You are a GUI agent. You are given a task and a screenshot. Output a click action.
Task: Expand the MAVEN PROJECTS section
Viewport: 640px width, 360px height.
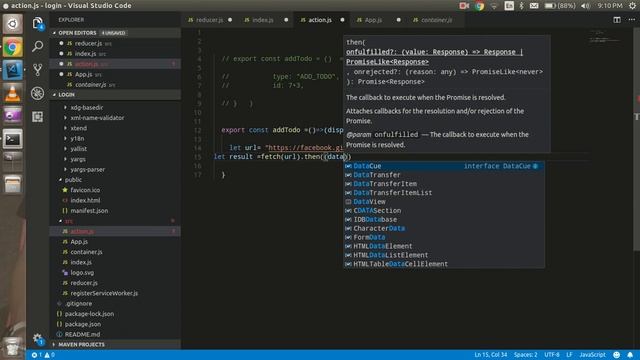click(x=81, y=344)
